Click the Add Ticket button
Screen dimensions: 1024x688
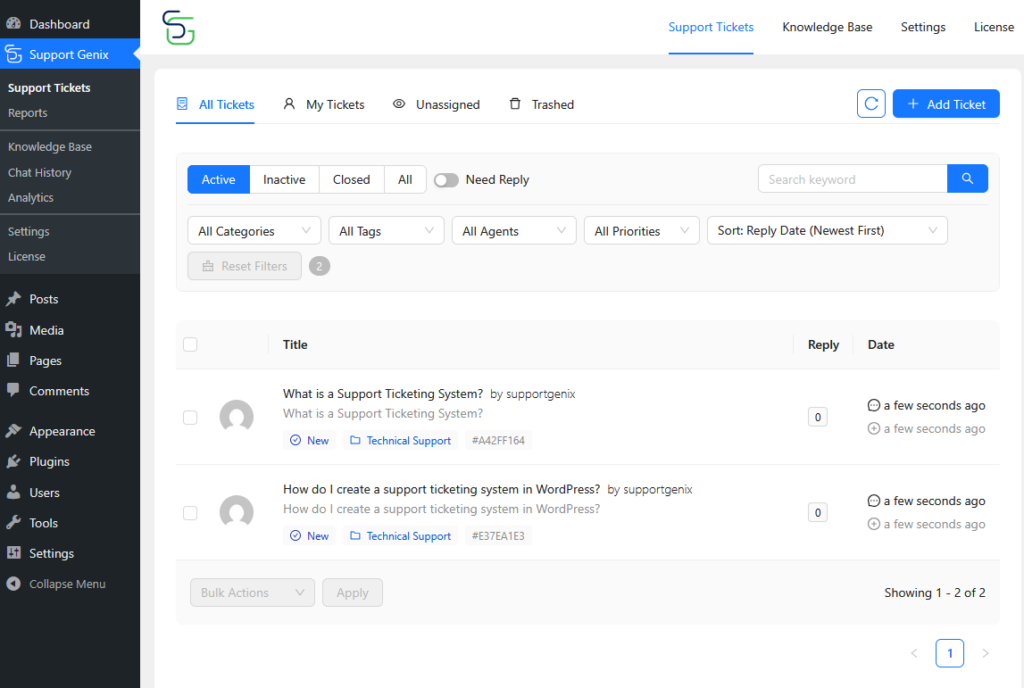945,104
